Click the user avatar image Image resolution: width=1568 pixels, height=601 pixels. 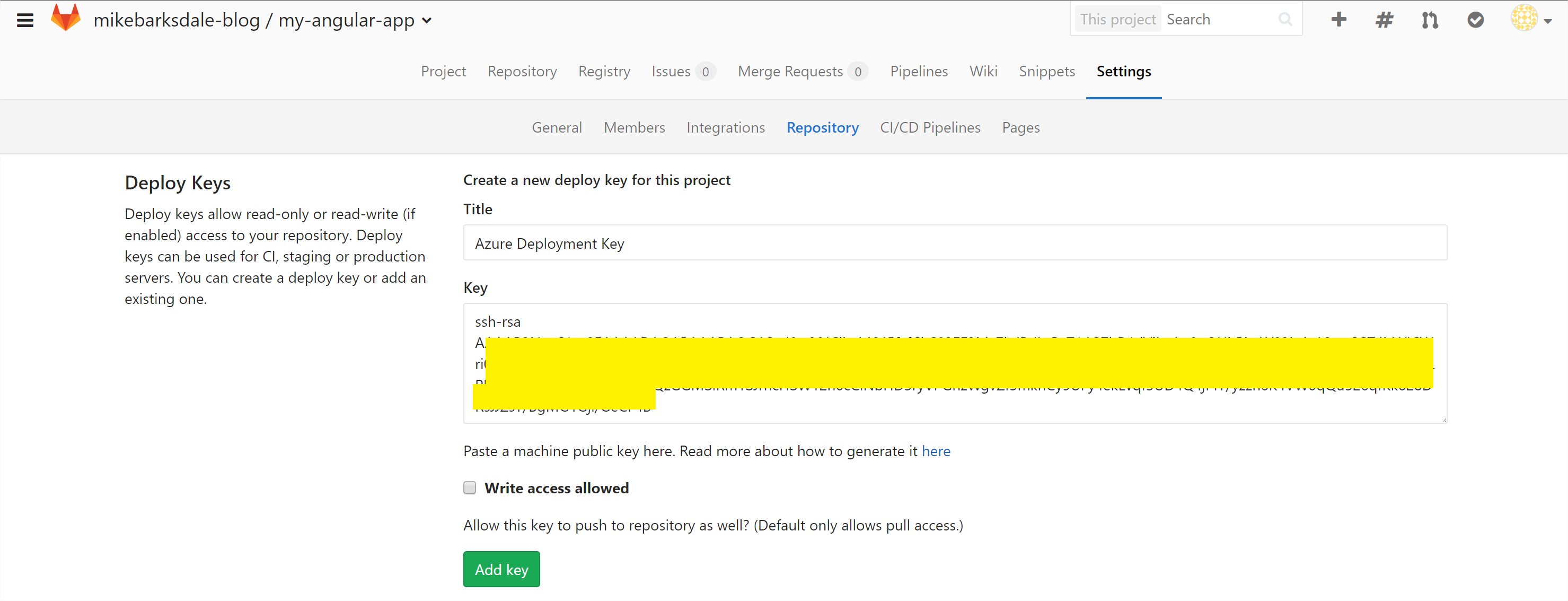point(1522,18)
